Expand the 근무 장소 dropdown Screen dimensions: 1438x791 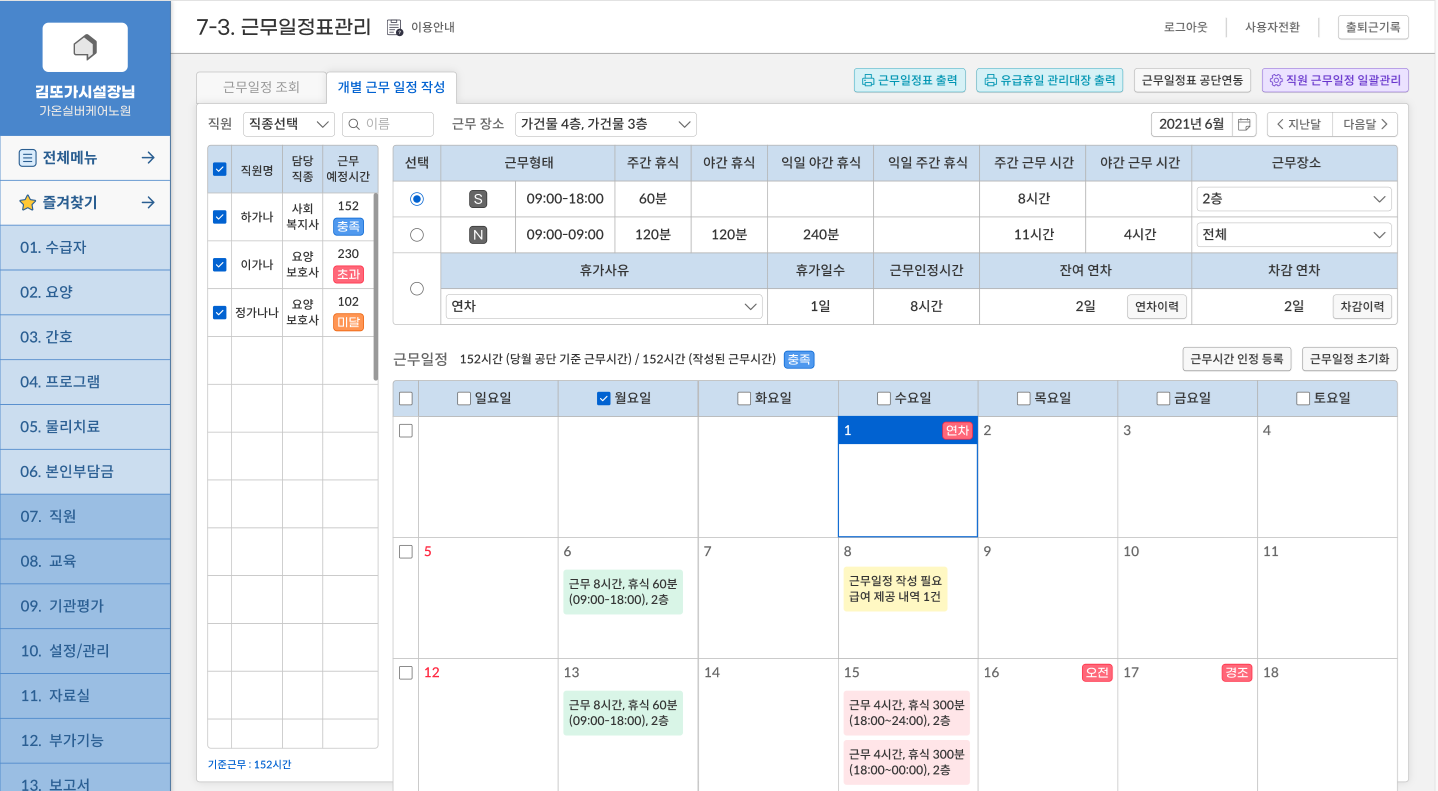pyautogui.click(x=606, y=124)
